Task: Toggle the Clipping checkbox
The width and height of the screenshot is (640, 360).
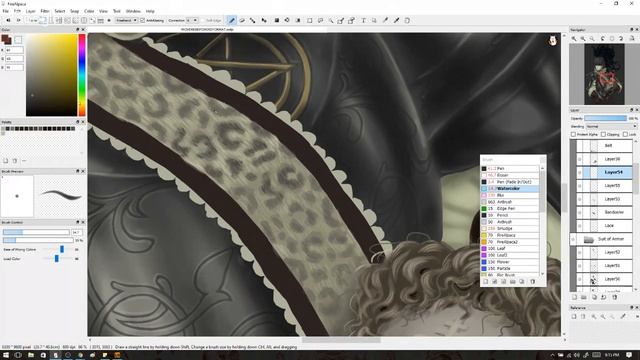Action: 603,134
